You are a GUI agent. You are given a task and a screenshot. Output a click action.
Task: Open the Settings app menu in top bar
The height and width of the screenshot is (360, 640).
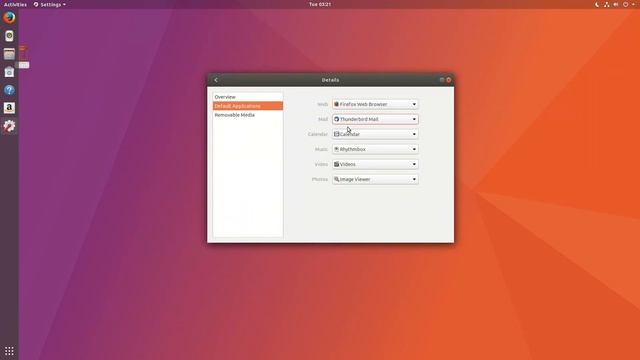49,4
